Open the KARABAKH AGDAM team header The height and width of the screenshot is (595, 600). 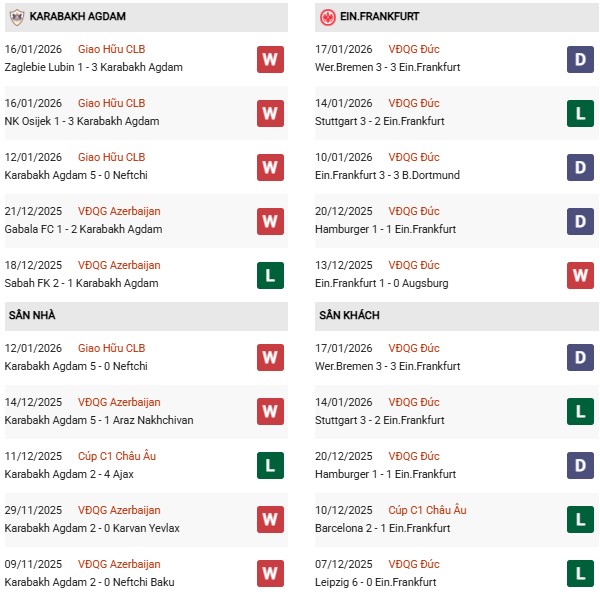click(x=78, y=17)
